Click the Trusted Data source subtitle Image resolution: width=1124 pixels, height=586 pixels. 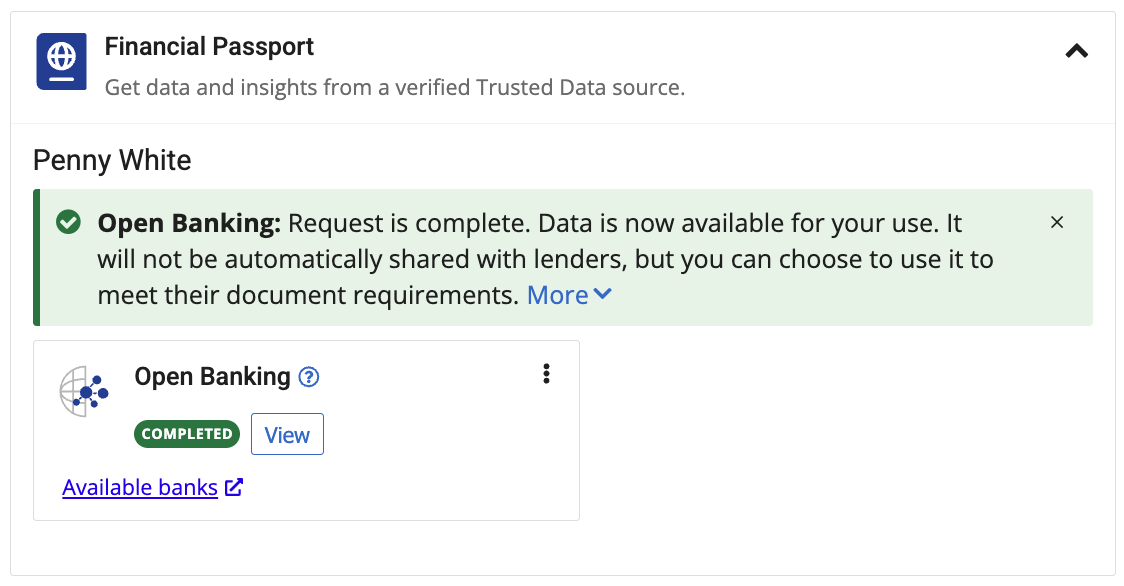[395, 88]
